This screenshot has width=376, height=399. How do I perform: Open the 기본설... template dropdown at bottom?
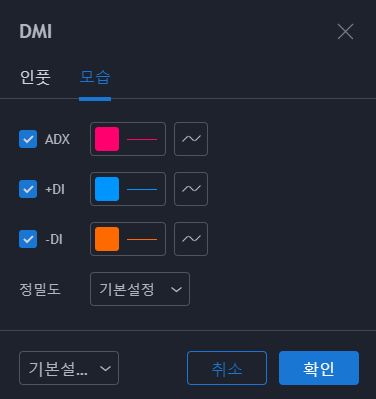[x=69, y=368]
